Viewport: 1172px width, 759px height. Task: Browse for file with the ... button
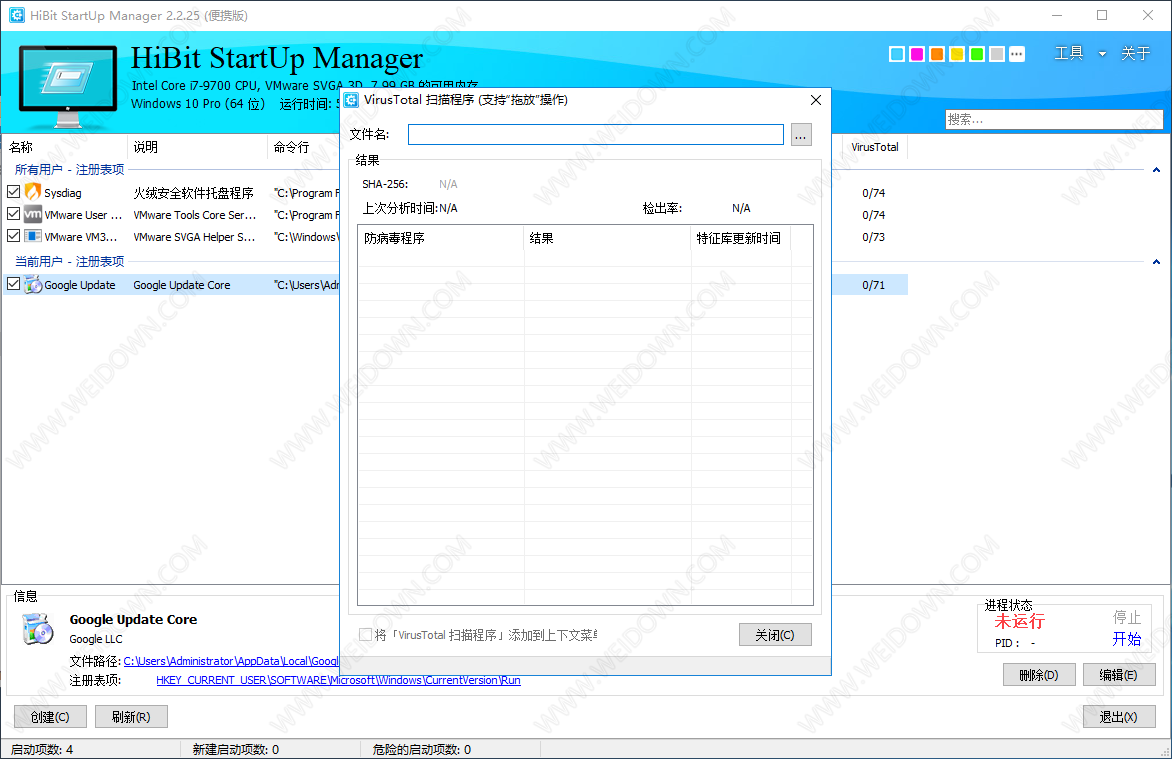[801, 135]
